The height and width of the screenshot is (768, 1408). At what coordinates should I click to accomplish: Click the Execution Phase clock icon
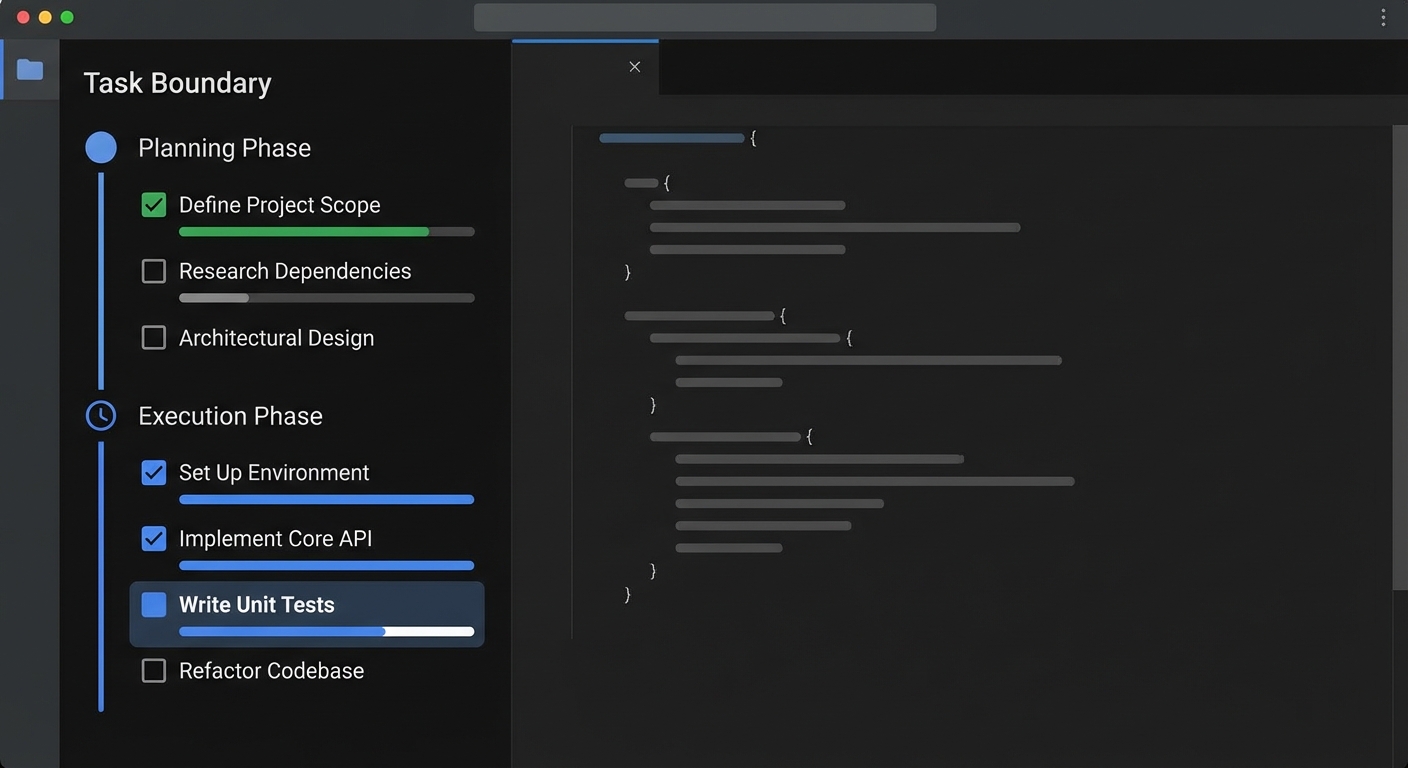pyautogui.click(x=101, y=416)
